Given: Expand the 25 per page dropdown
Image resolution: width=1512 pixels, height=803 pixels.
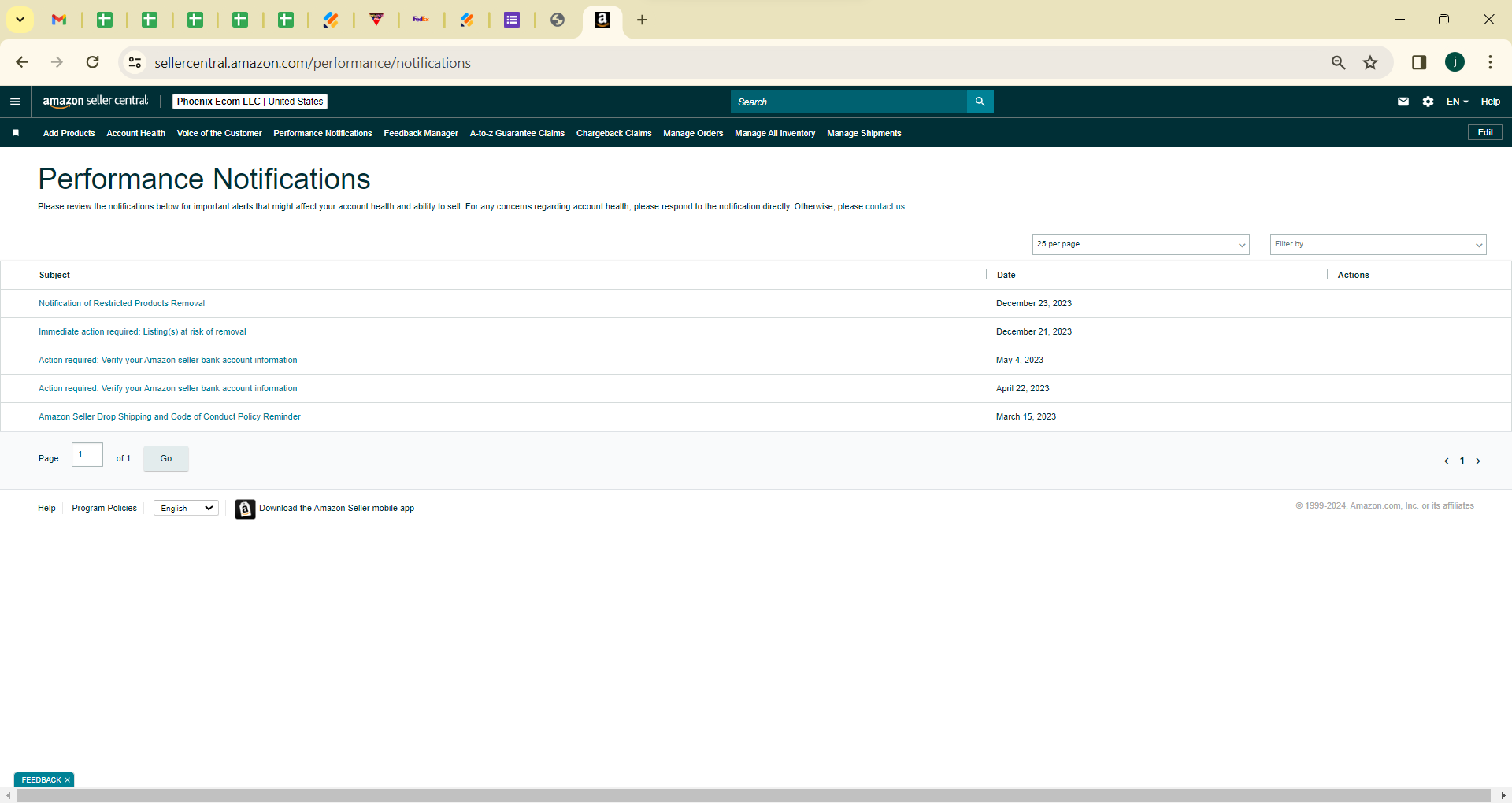Looking at the screenshot, I should click(1140, 244).
